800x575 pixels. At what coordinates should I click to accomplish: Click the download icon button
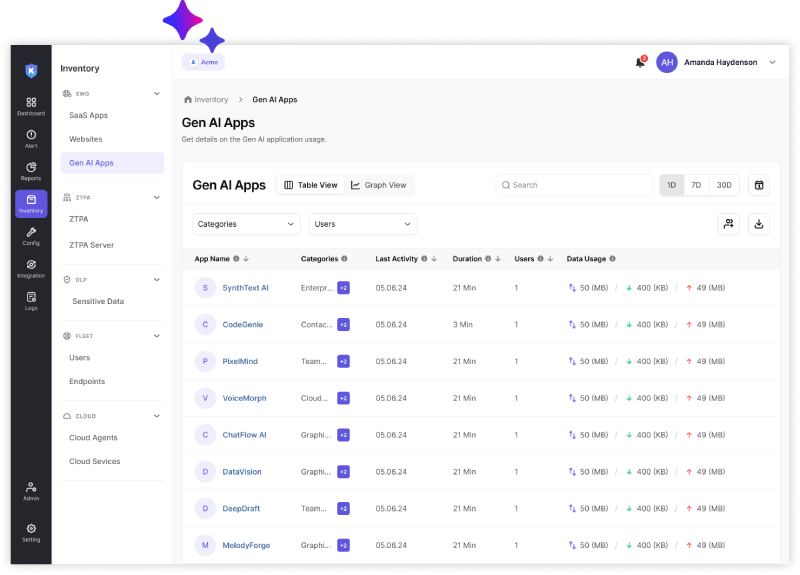(759, 224)
